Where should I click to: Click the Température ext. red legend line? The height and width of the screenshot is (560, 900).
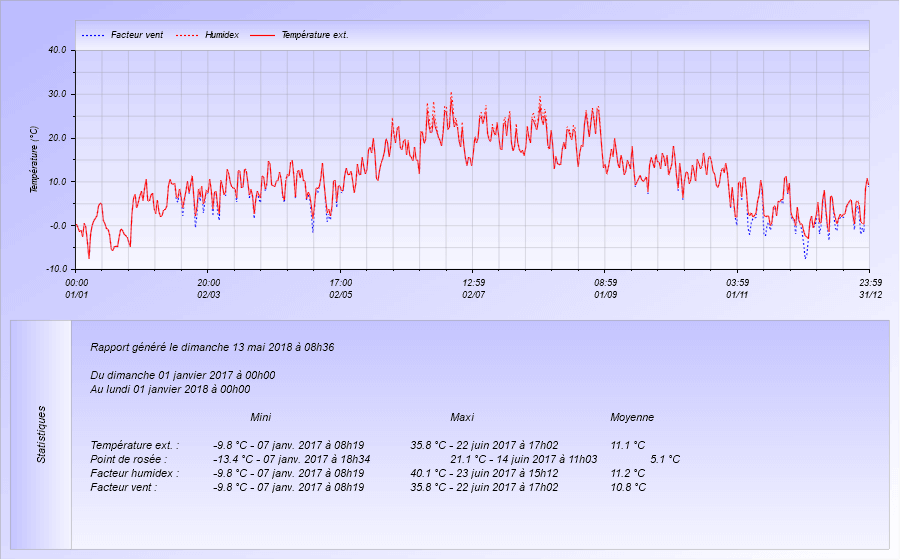coord(261,35)
